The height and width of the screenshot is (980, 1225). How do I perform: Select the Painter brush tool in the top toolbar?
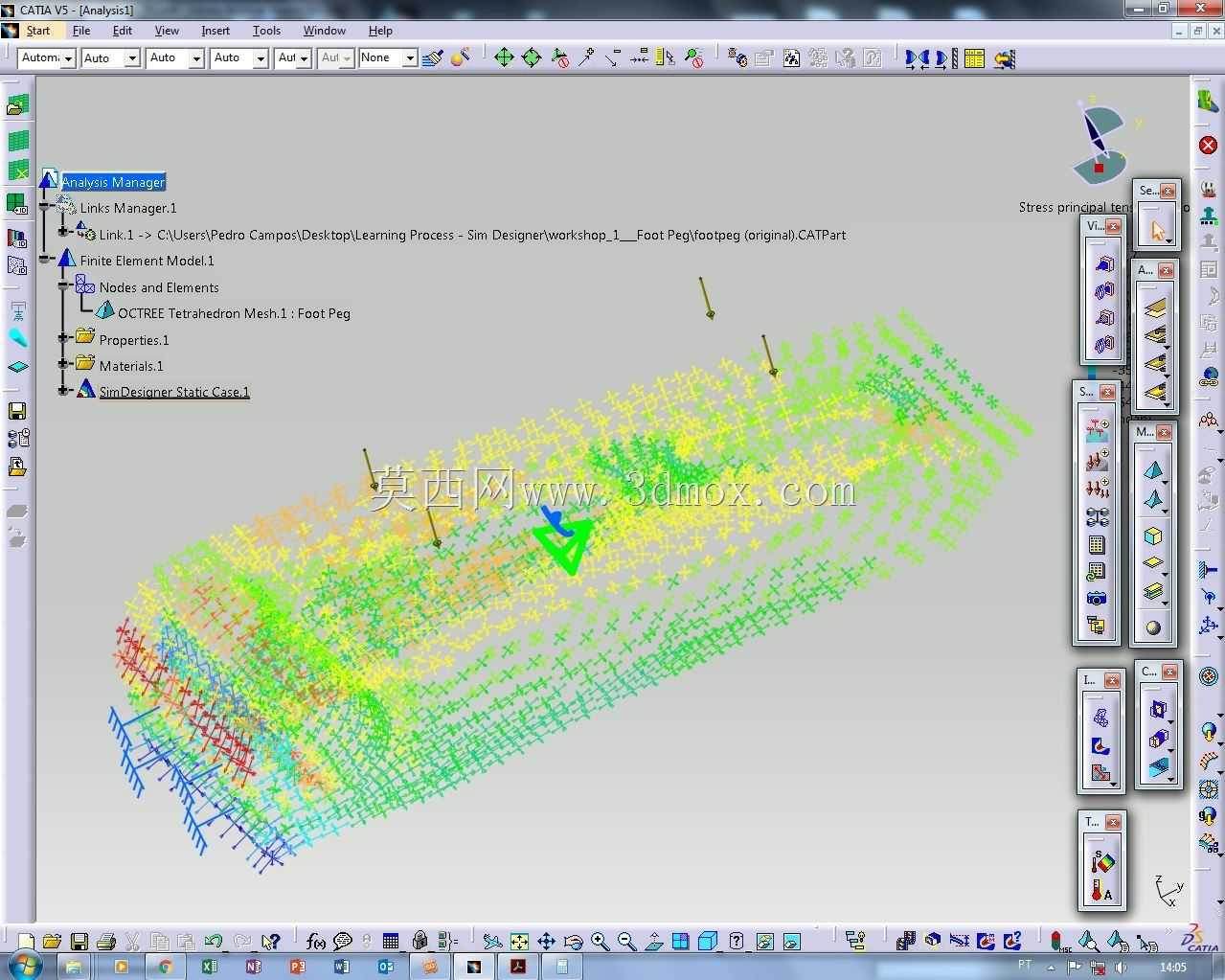tap(433, 58)
